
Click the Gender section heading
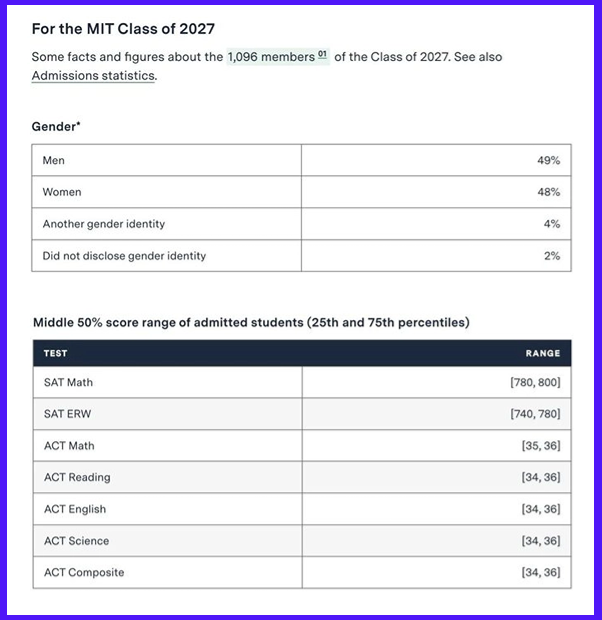56,128
